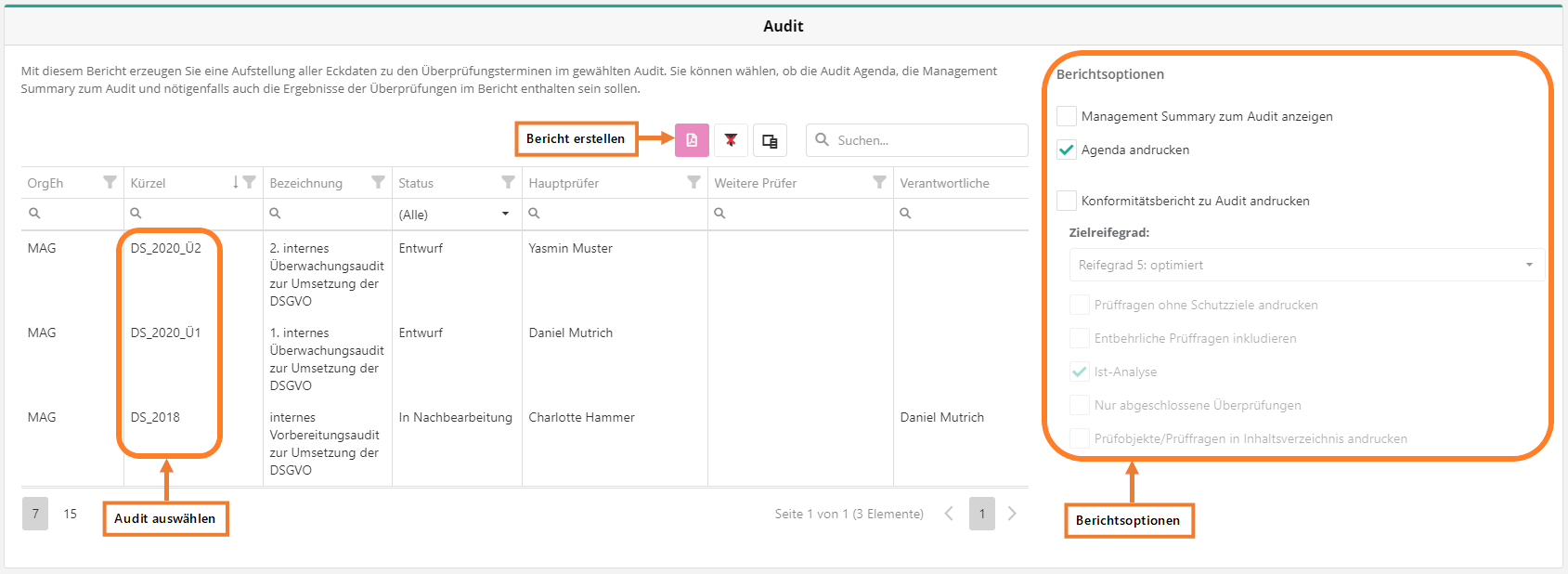Click filter icon in Weitere Prüfer header

point(879,182)
